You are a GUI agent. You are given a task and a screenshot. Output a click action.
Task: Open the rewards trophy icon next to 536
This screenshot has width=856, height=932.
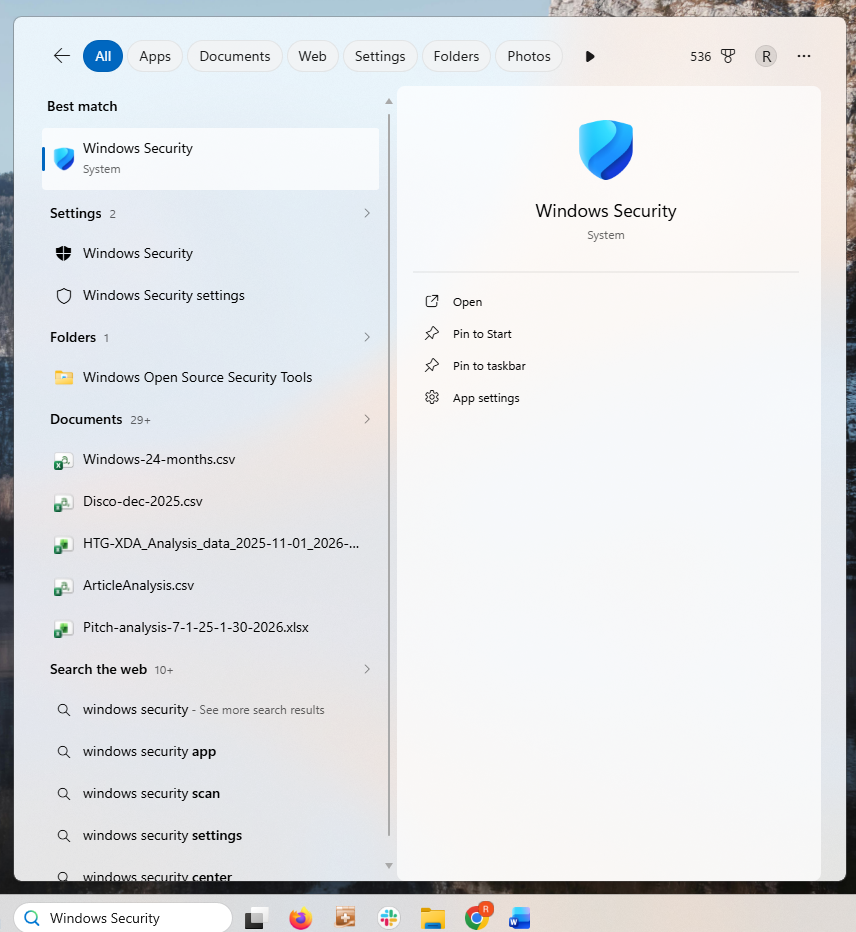pos(728,56)
